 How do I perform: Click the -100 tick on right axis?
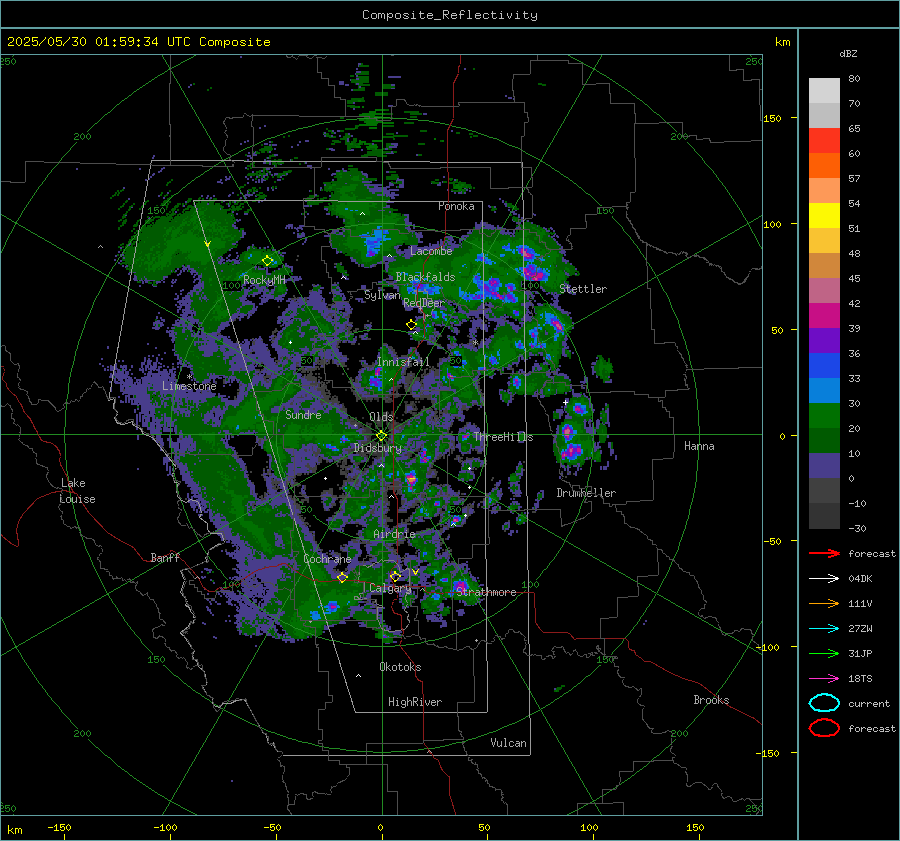tap(767, 647)
